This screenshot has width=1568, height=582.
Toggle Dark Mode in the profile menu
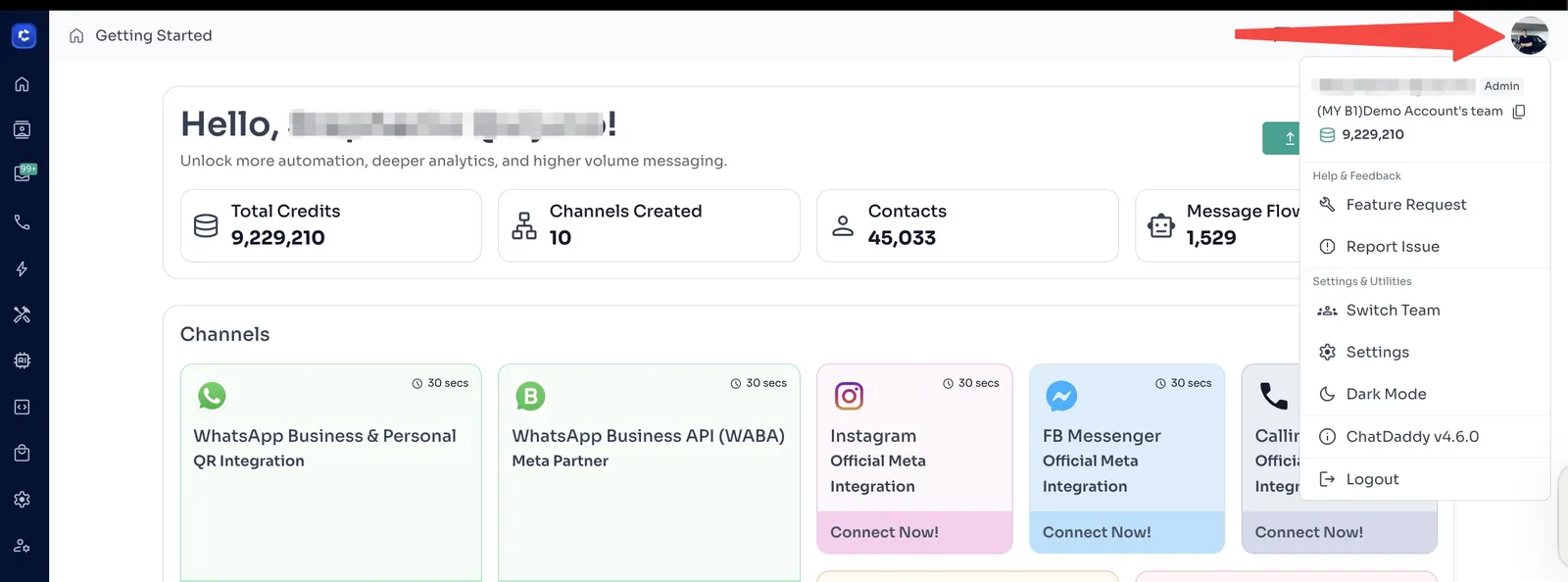(1386, 394)
